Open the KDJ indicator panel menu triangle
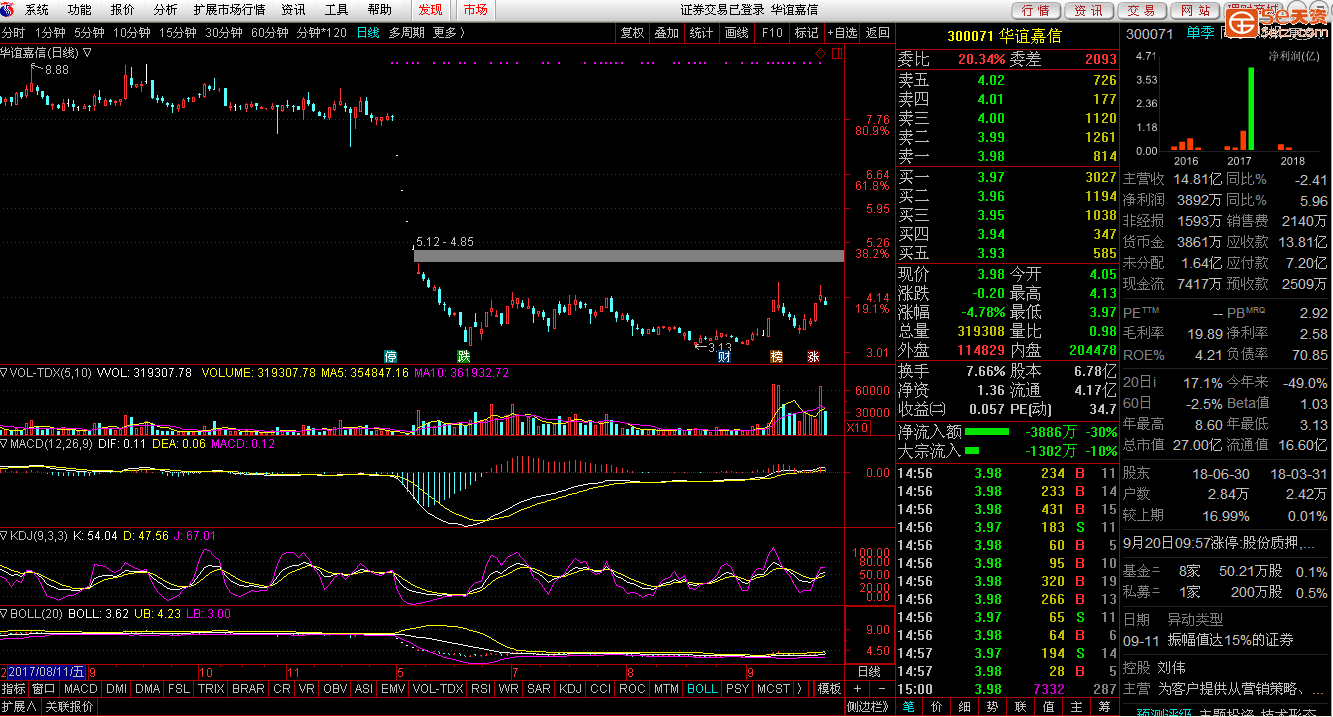Image resolution: width=1333 pixels, height=717 pixels. tap(4, 535)
